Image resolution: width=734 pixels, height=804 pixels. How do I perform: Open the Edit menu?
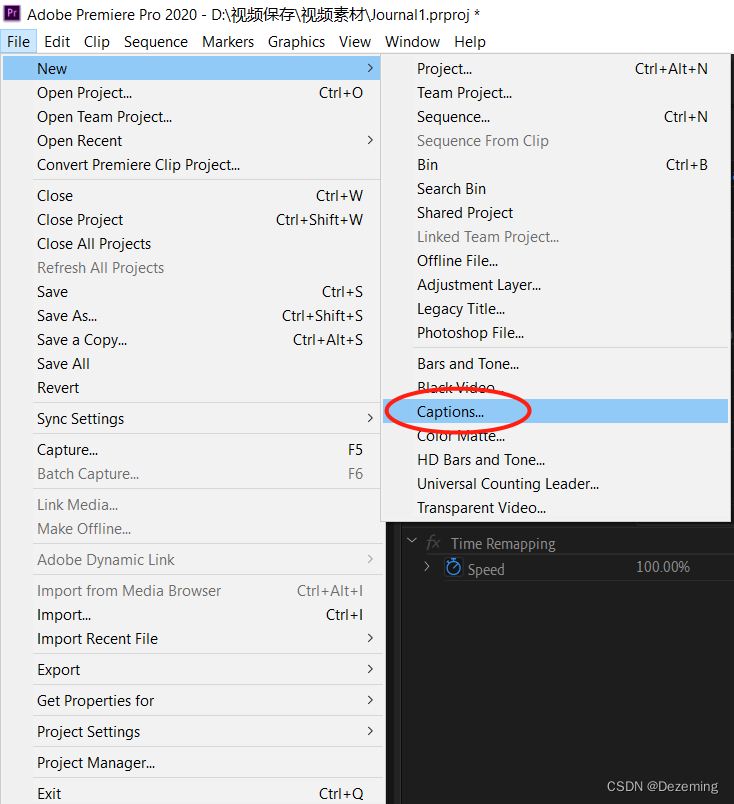coord(57,42)
